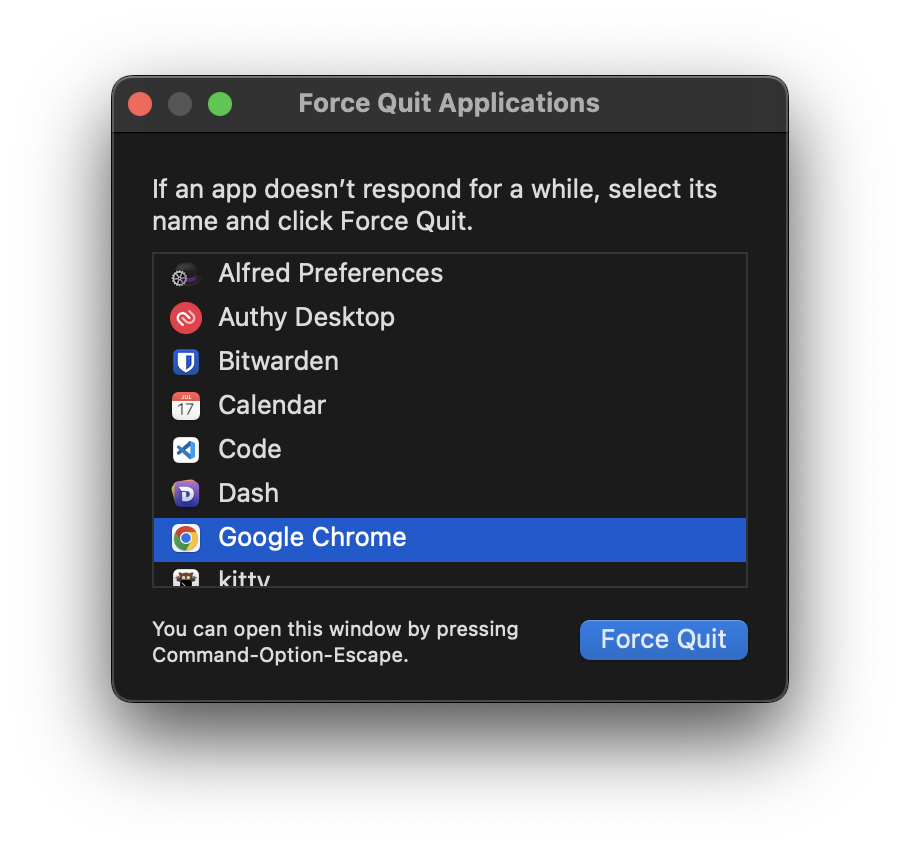The height and width of the screenshot is (850, 900).
Task: Choose Bitwarden from the app list
Action: (x=450, y=362)
